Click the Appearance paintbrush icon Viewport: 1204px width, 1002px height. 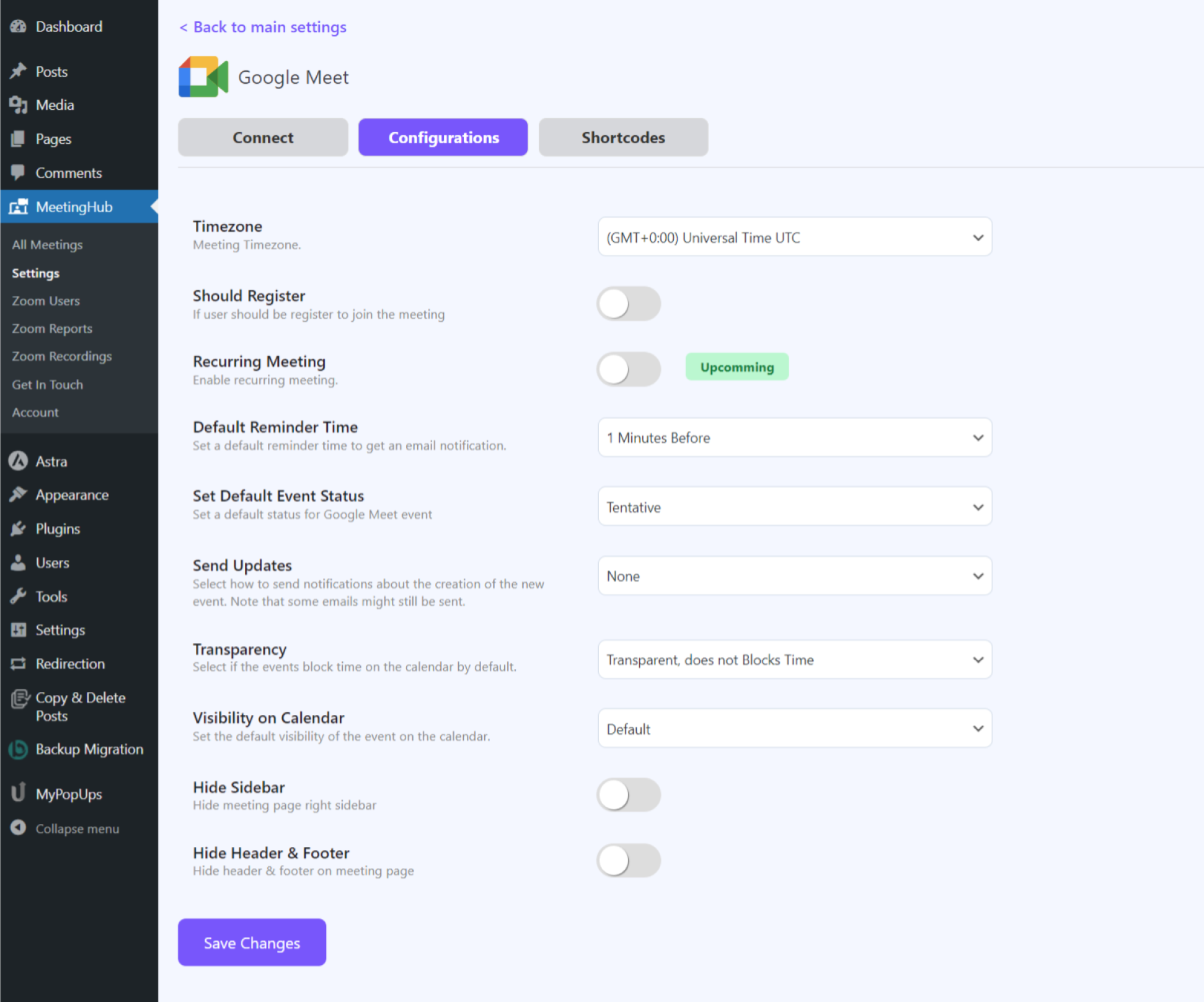pos(19,494)
